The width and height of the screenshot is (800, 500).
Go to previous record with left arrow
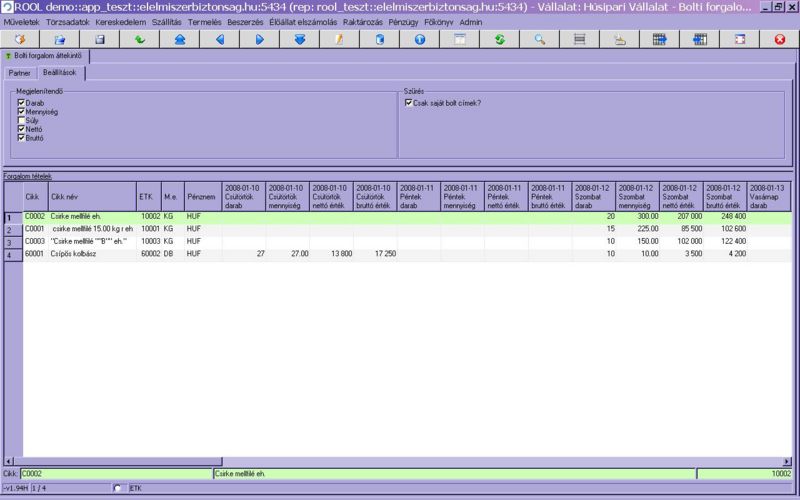219,39
